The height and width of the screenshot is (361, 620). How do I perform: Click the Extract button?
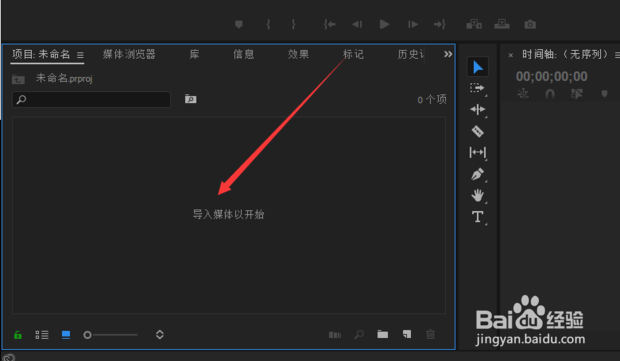tap(502, 25)
